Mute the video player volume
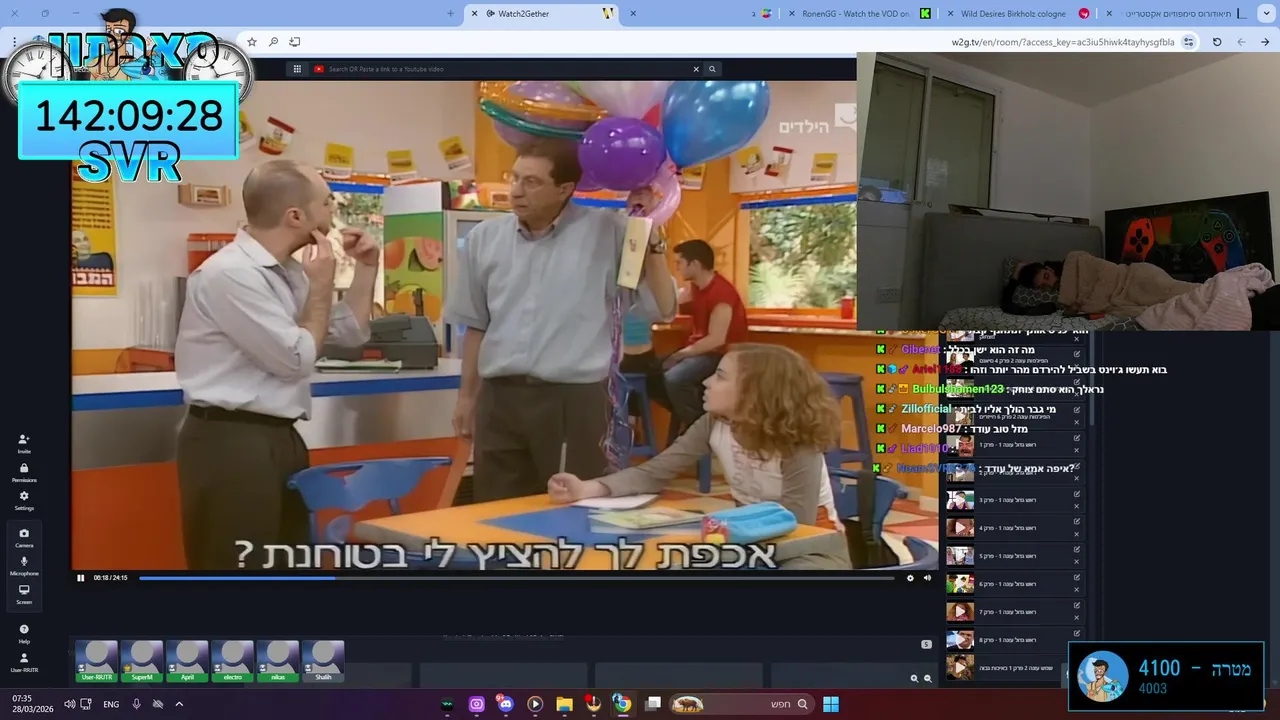This screenshot has height=720, width=1280. point(927,577)
